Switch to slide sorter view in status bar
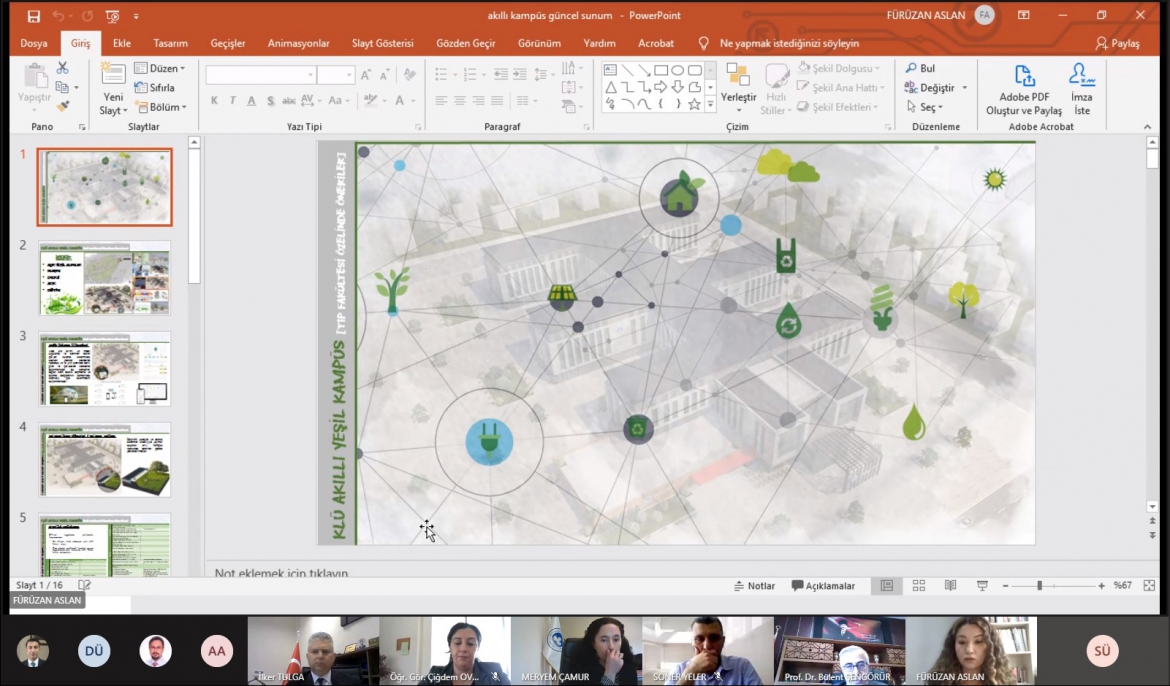Viewport: 1170px width, 686px height. click(919, 586)
